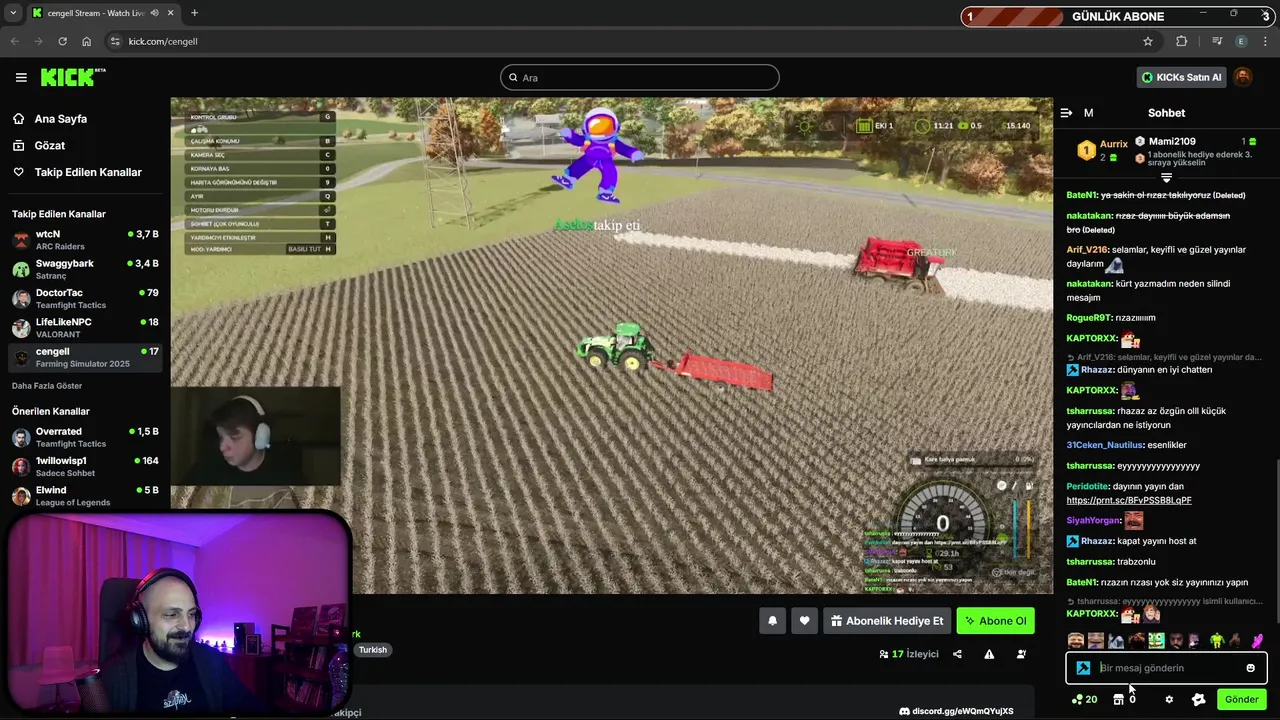The image size is (1280, 720).
Task: Open the 1willowisp1 recommended channel
Action: pyautogui.click(x=85, y=466)
